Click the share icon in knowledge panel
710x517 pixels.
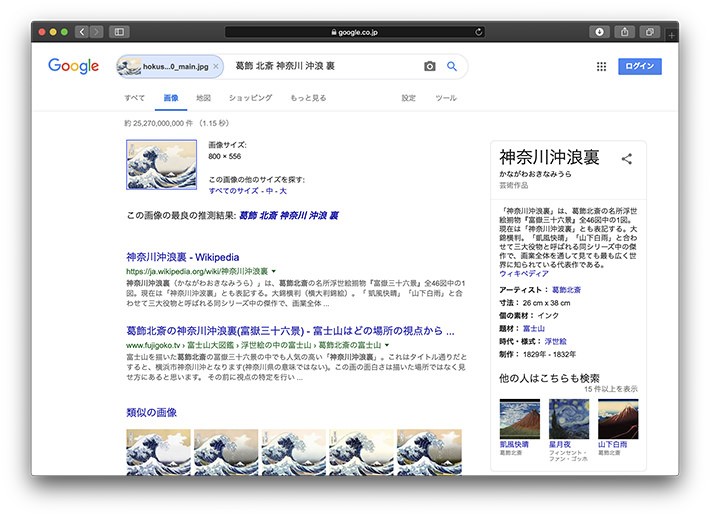[x=627, y=158]
